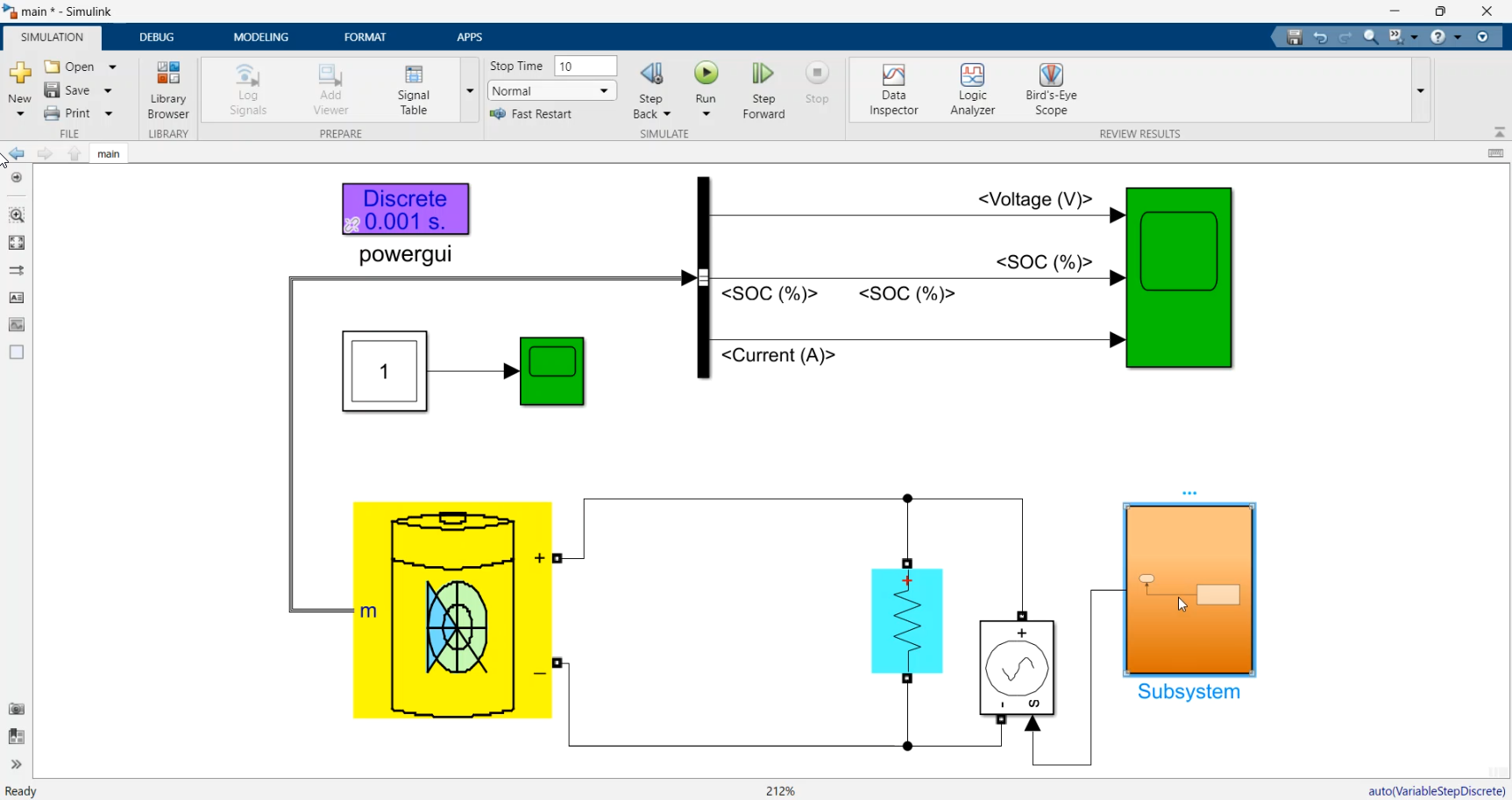Viewport: 1512px width, 800px height.
Task: Open the Data Inspector
Action: [x=894, y=89]
